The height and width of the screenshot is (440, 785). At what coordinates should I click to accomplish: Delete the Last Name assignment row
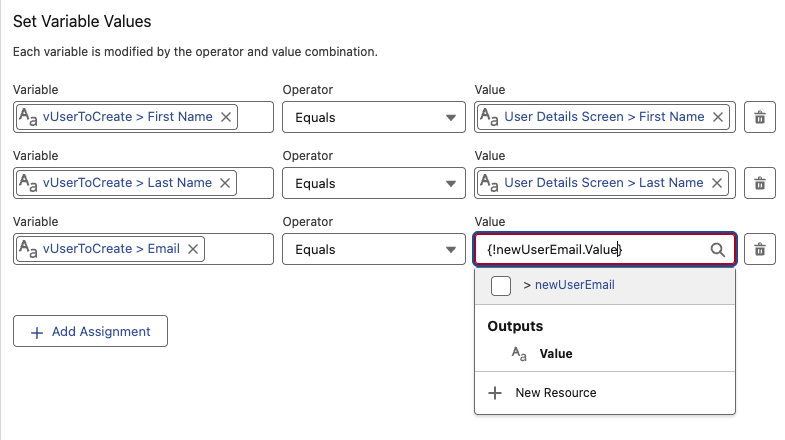click(760, 183)
